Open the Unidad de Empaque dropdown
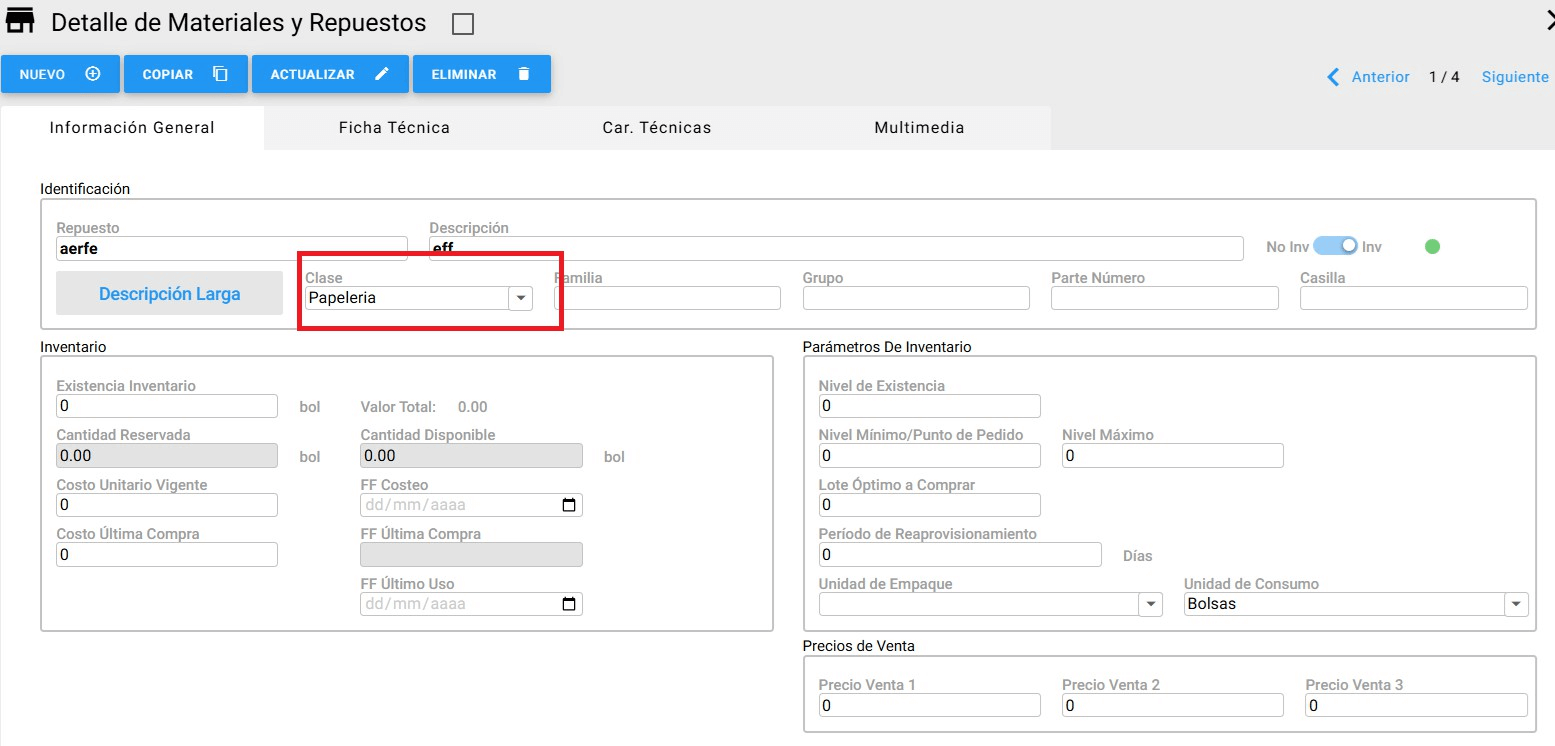 1150,604
